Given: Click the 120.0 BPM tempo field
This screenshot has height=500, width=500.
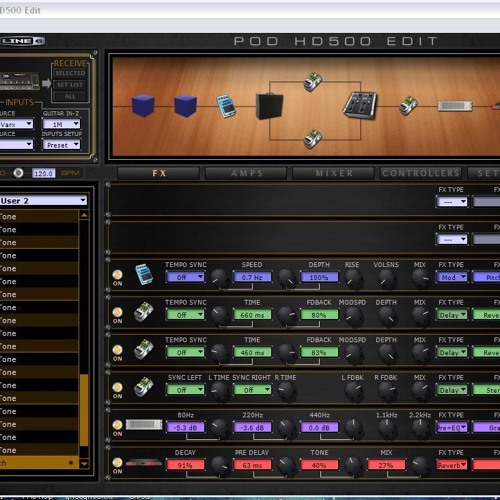Looking at the screenshot, I should point(44,173).
